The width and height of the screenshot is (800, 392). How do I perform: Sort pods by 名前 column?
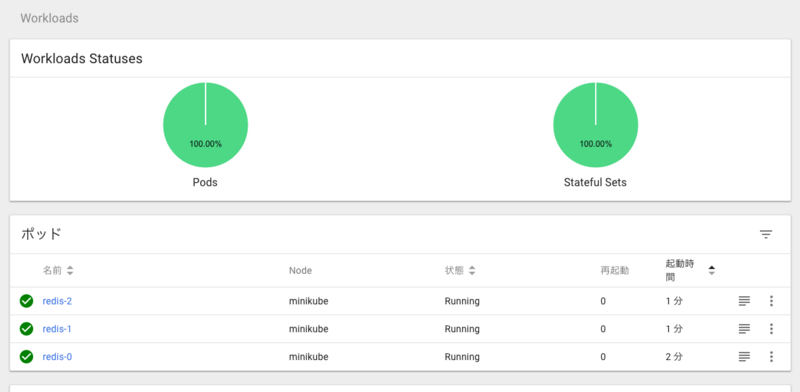(x=58, y=271)
